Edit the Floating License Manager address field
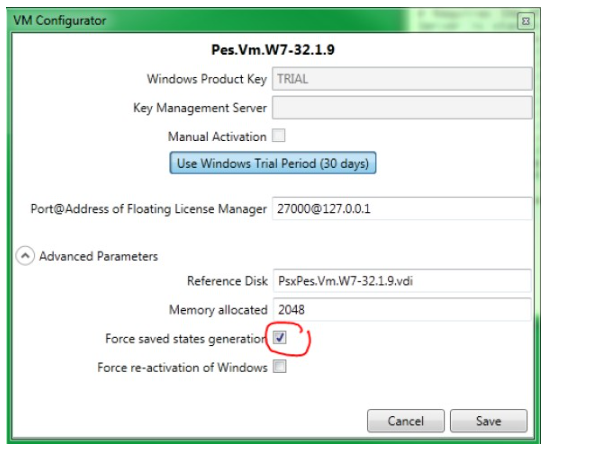 click(402, 209)
